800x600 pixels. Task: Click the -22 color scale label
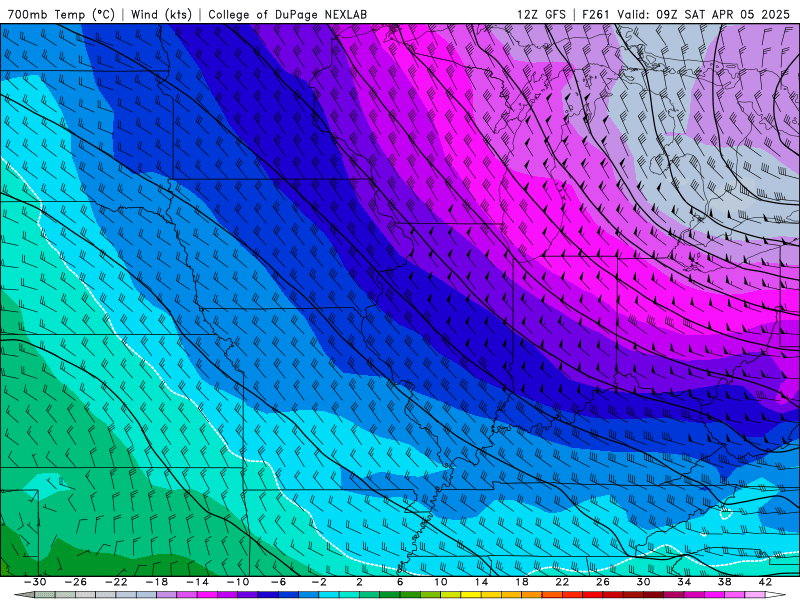click(x=116, y=582)
